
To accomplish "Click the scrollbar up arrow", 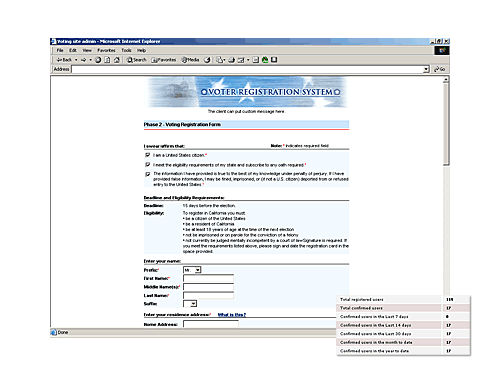I will click(x=446, y=80).
